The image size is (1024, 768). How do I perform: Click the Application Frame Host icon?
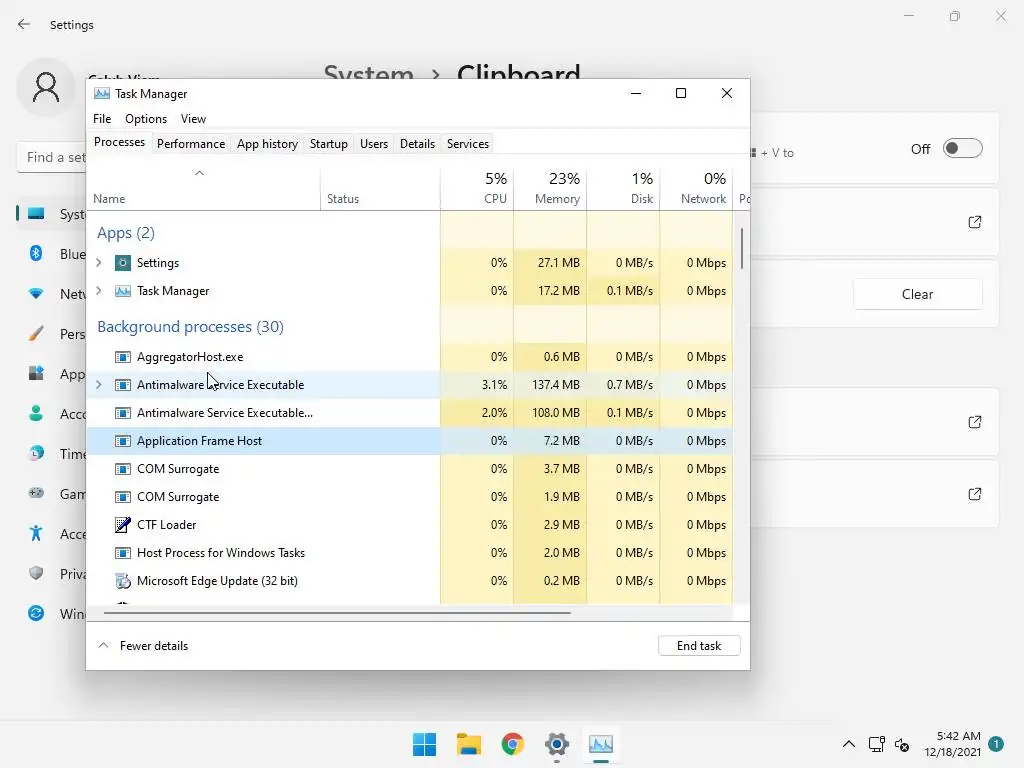tap(123, 441)
